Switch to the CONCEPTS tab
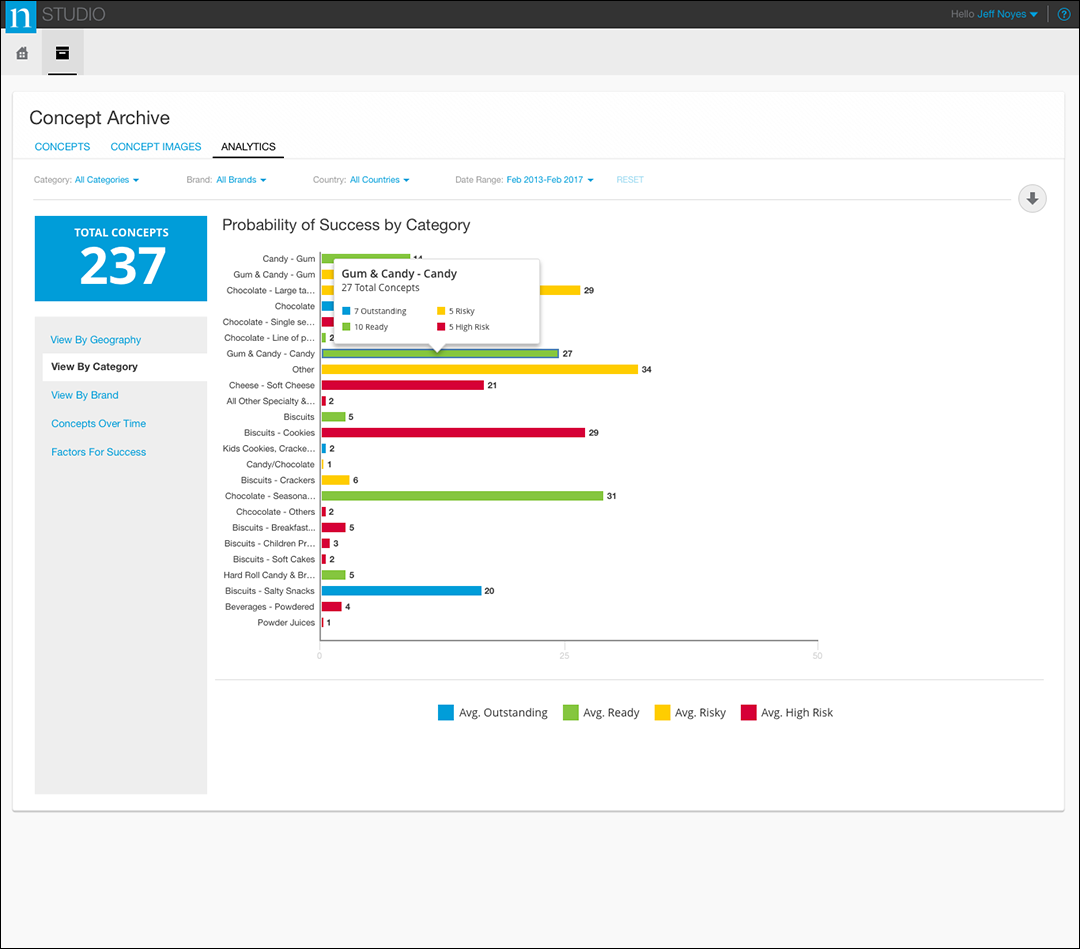1080x949 pixels. tap(62, 147)
